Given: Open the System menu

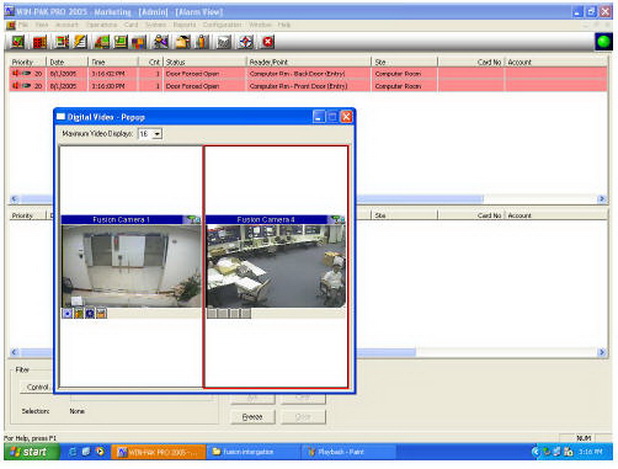Looking at the screenshot, I should point(155,25).
